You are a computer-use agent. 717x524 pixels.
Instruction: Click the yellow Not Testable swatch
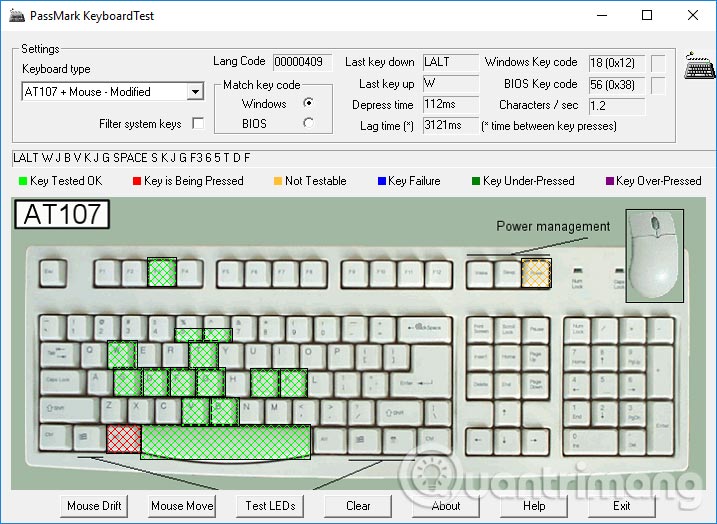[278, 181]
